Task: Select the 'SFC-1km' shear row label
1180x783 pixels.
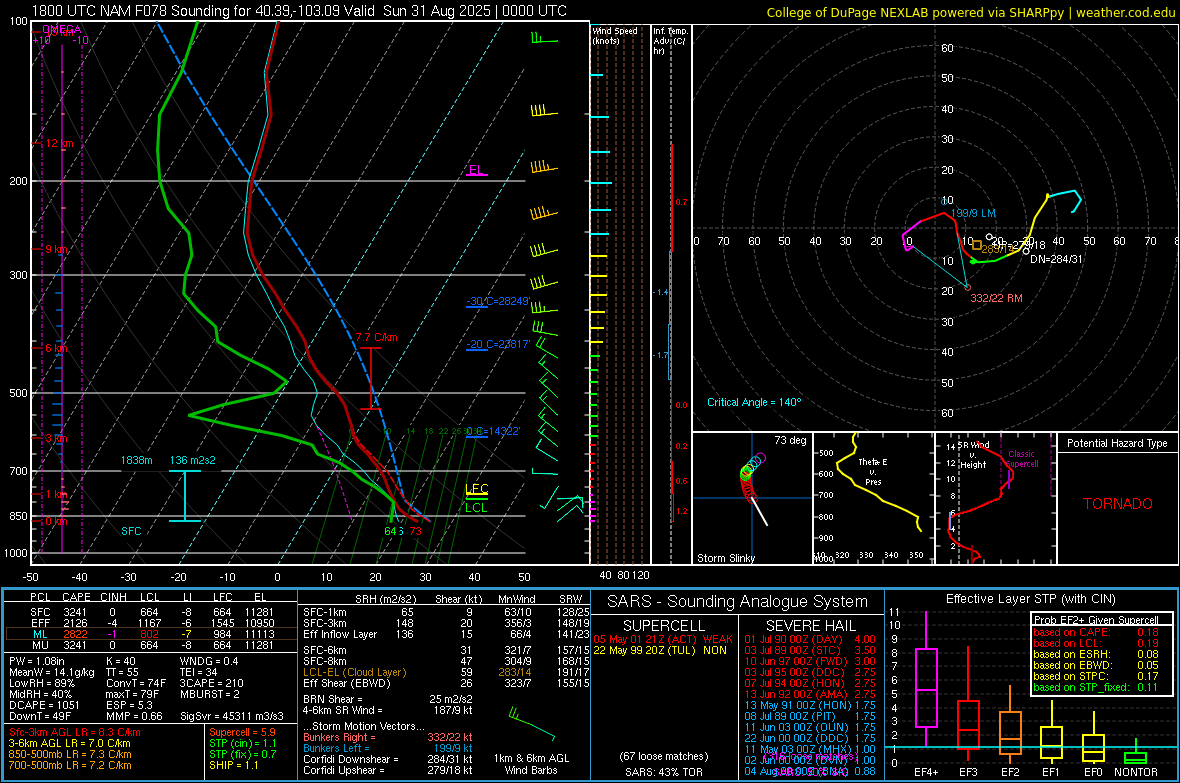Action: coord(324,612)
